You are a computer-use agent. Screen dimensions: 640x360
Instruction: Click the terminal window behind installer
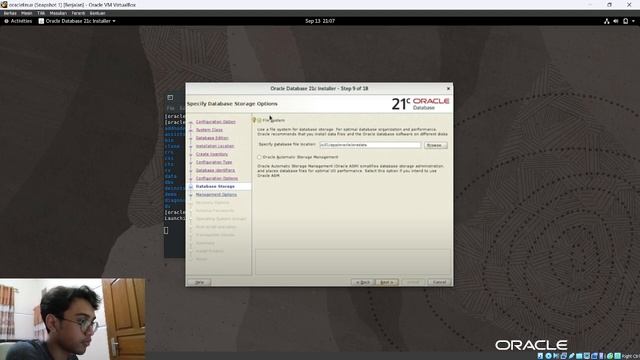[x=175, y=176]
